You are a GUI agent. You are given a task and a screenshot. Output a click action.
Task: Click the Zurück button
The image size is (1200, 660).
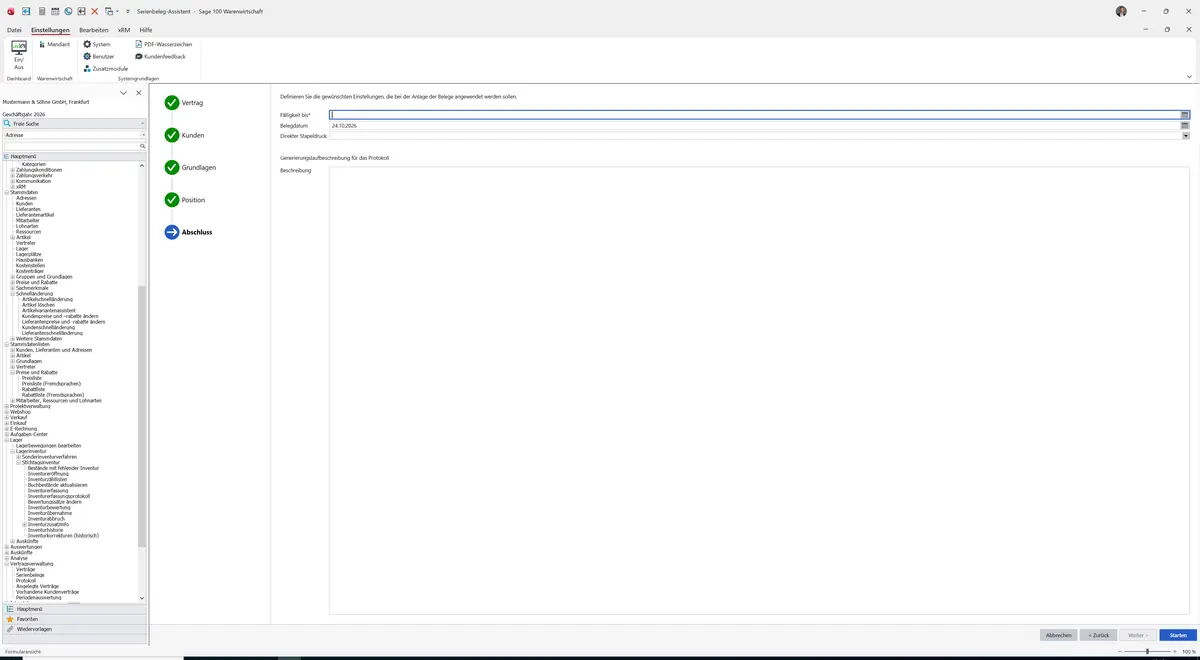(1097, 635)
